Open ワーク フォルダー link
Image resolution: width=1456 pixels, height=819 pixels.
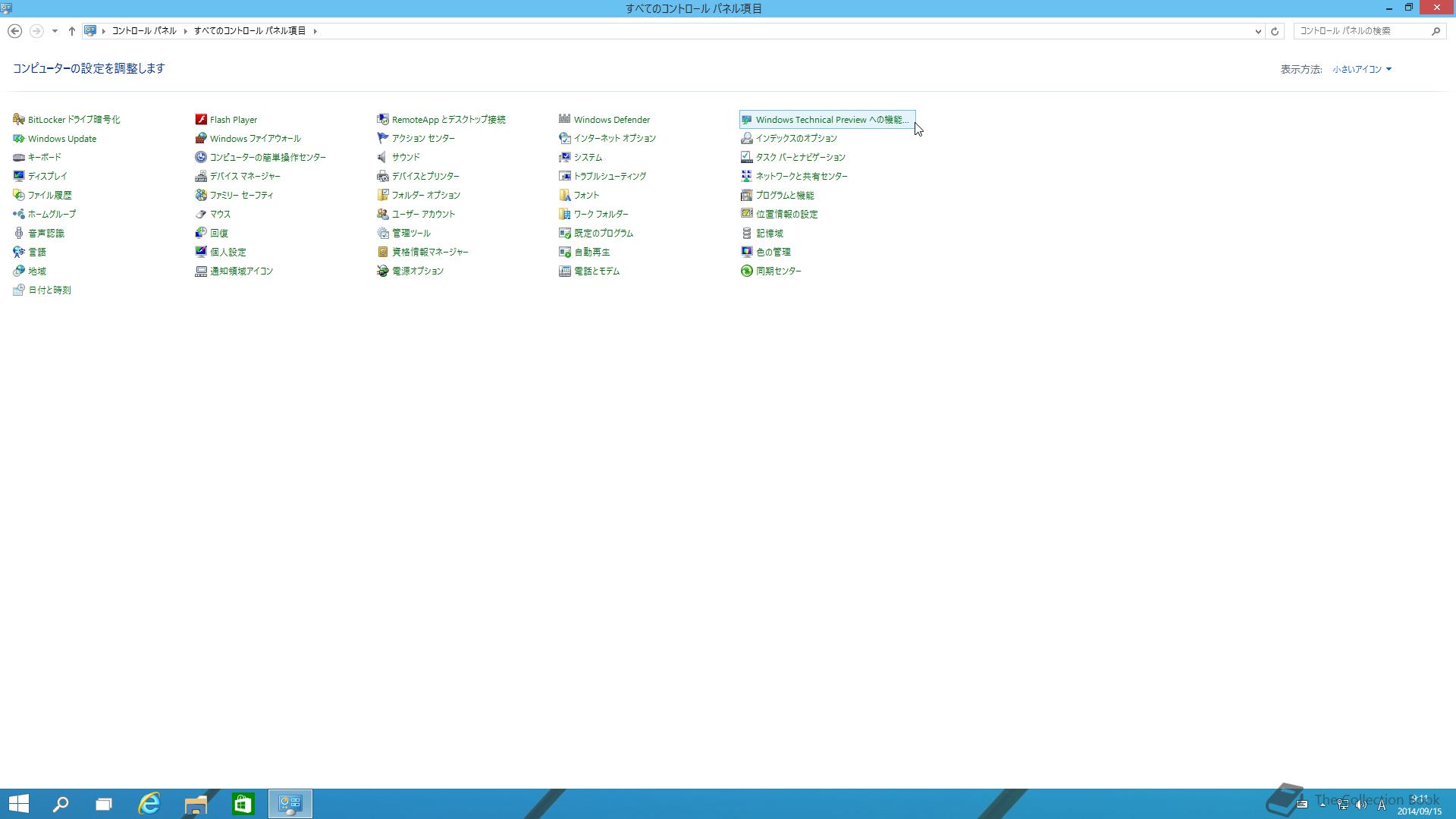coord(601,214)
